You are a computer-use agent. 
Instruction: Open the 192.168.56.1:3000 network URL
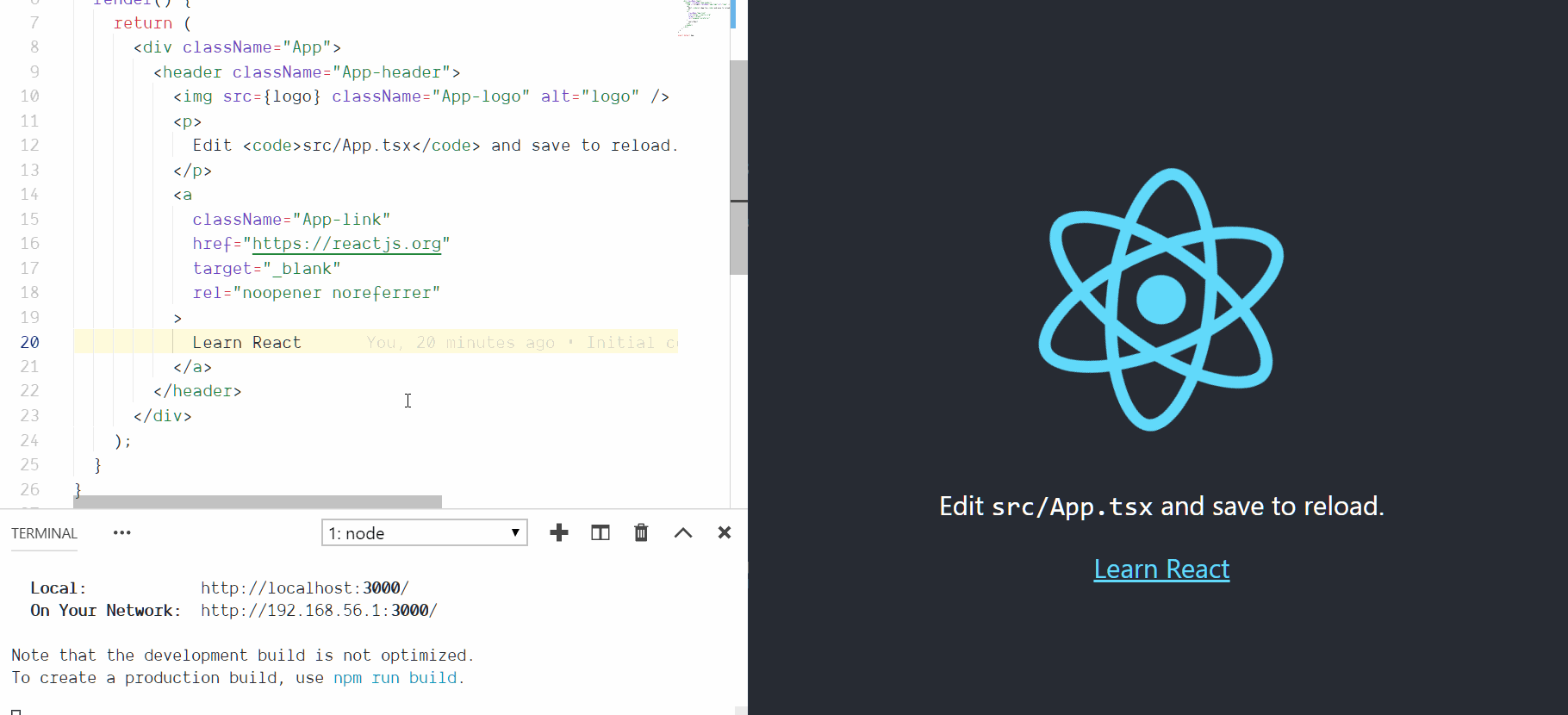[x=319, y=611]
